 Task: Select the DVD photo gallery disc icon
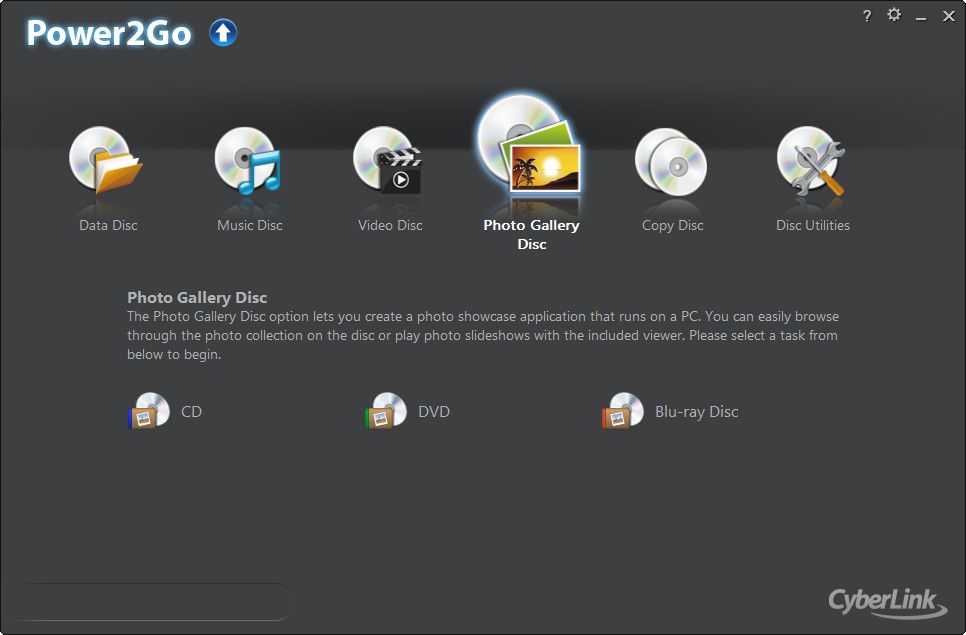click(x=386, y=411)
